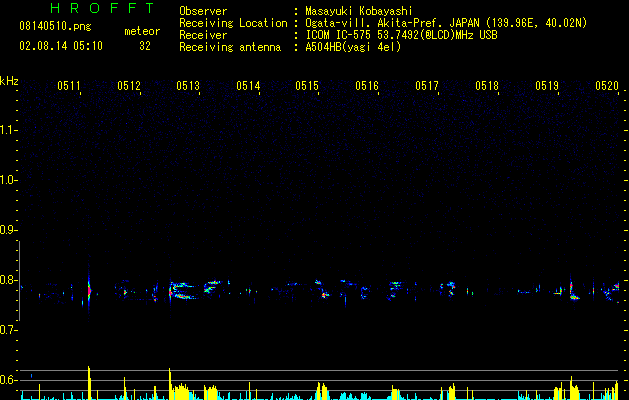
Task: Click the 'meteor' count label
Action: point(142,31)
